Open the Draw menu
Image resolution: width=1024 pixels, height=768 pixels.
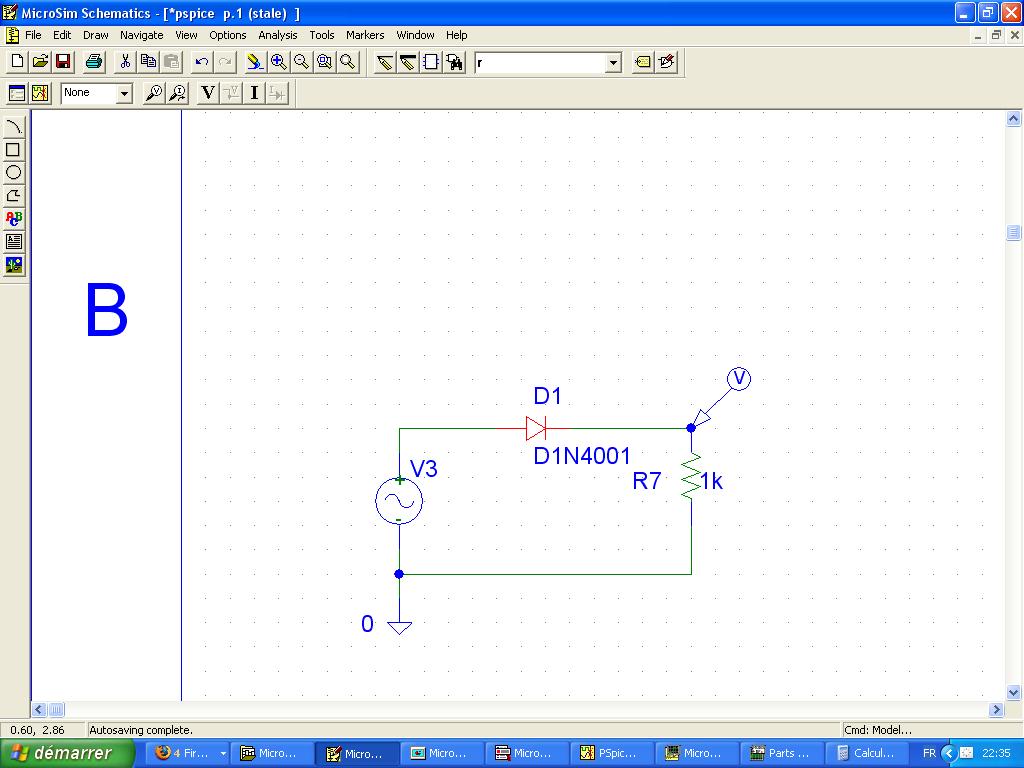point(95,35)
